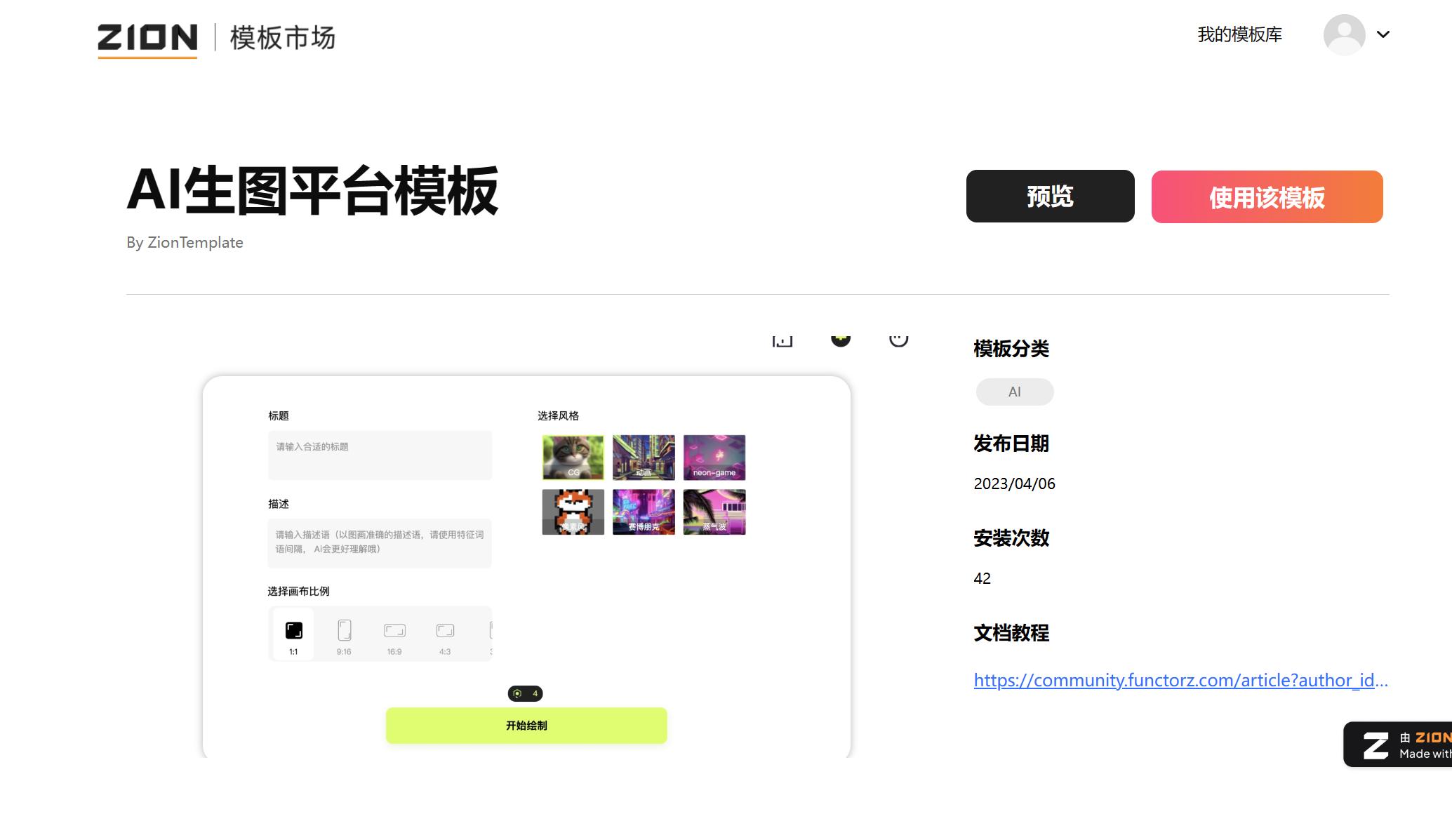Click the token counter badge above 开始绘制
This screenshot has width=1452, height=840.
(x=525, y=693)
